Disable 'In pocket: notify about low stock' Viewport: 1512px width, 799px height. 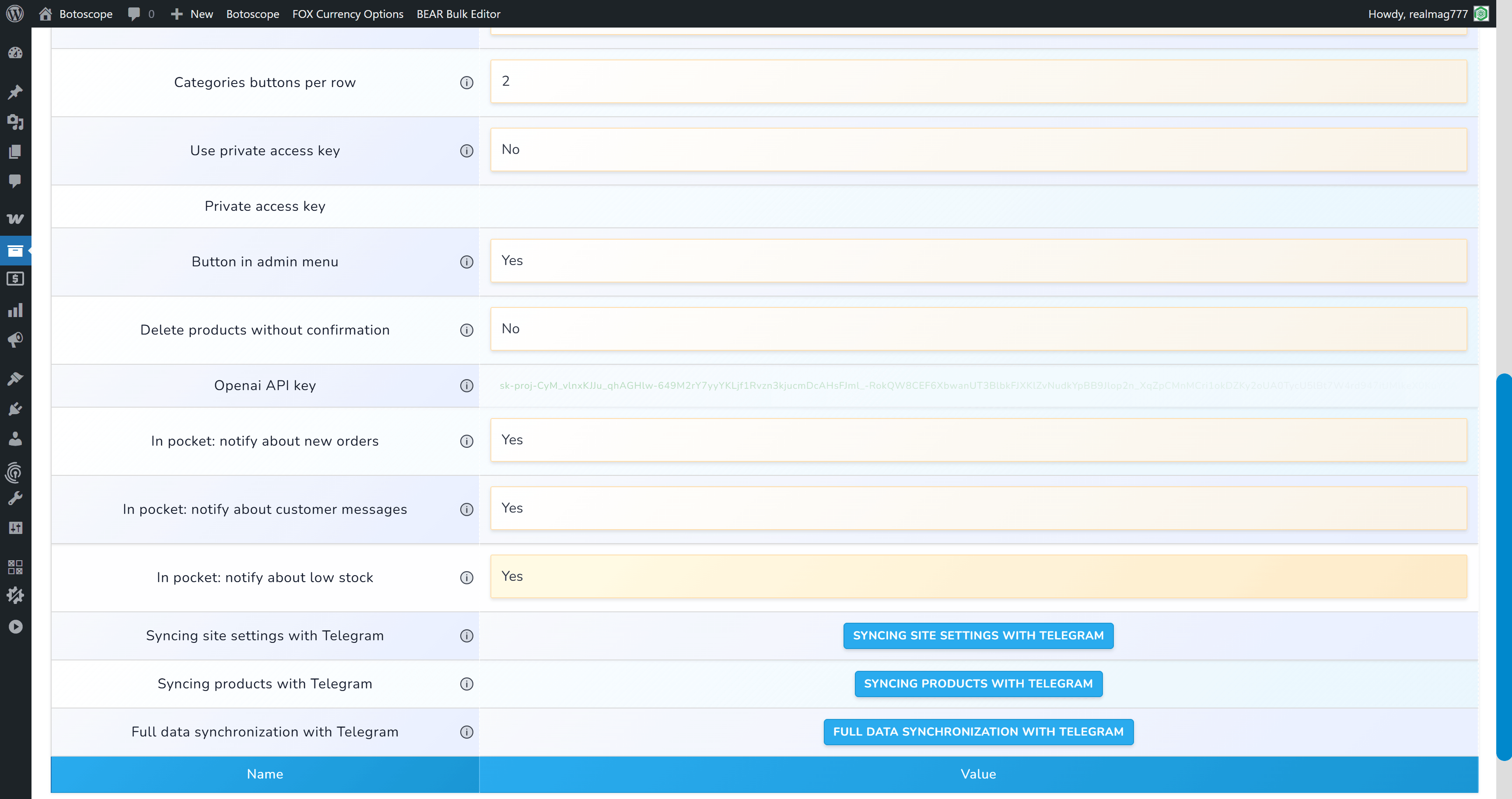click(x=977, y=577)
